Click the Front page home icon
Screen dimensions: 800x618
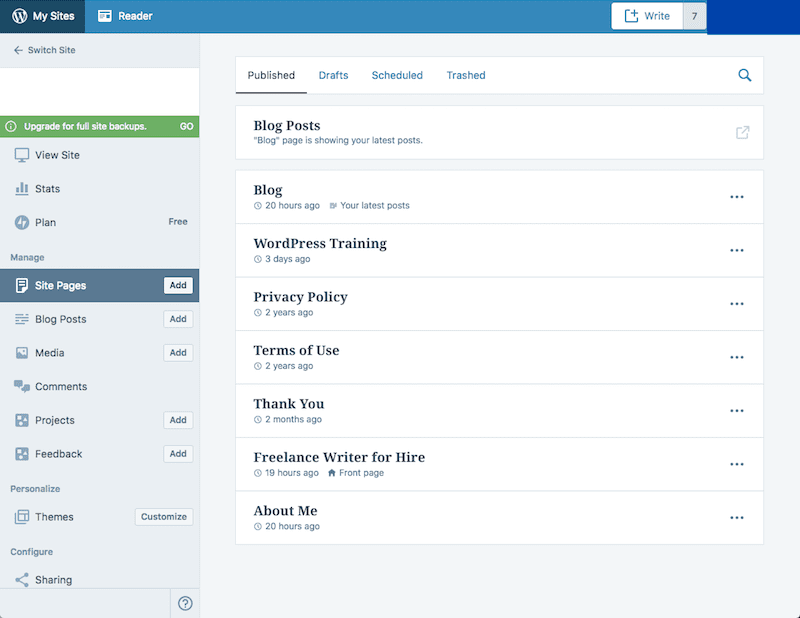(332, 473)
